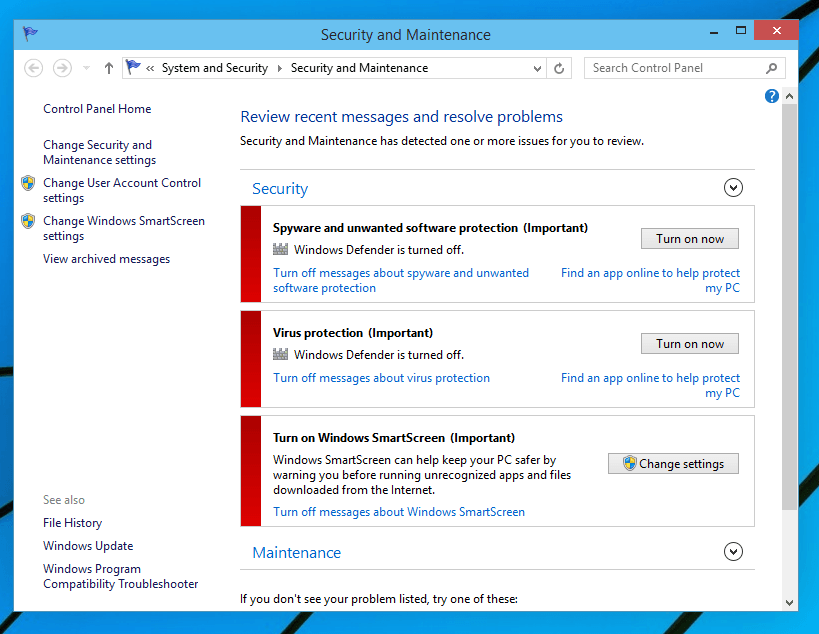Open Windows Update
819x634 pixels.
click(88, 546)
